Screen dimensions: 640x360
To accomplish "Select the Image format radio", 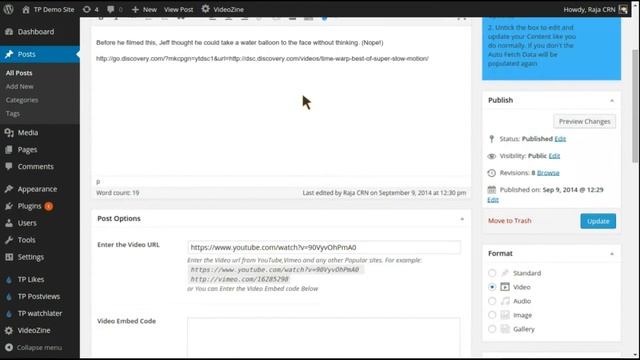I will click(492, 315).
